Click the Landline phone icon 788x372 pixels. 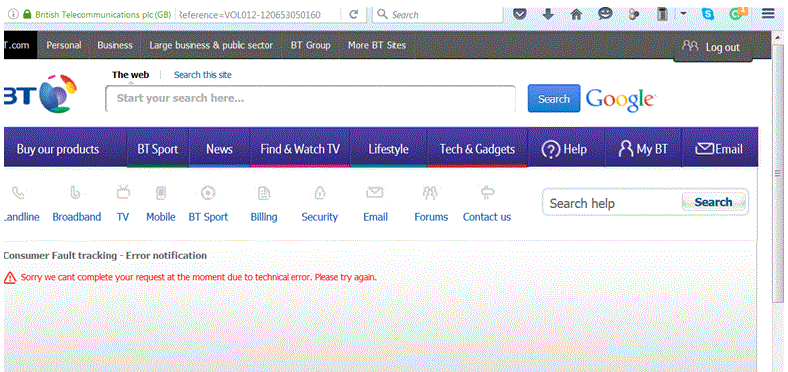tap(18, 193)
